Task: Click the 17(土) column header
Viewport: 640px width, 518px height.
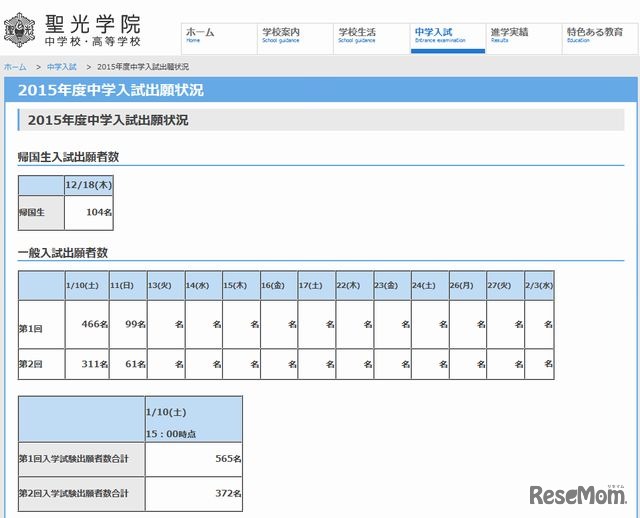Action: click(317, 285)
